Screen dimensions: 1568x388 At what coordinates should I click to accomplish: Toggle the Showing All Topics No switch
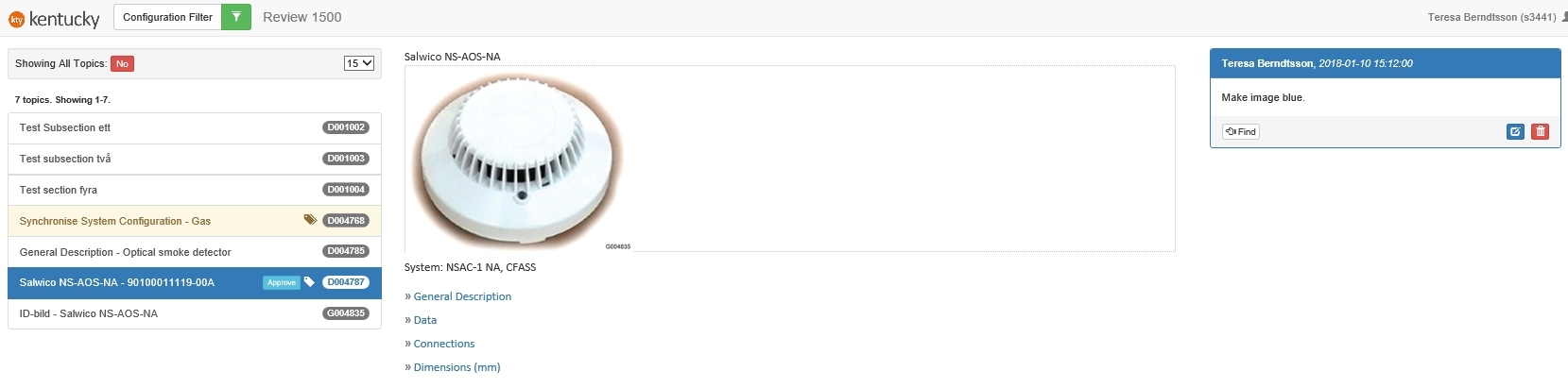tap(122, 64)
